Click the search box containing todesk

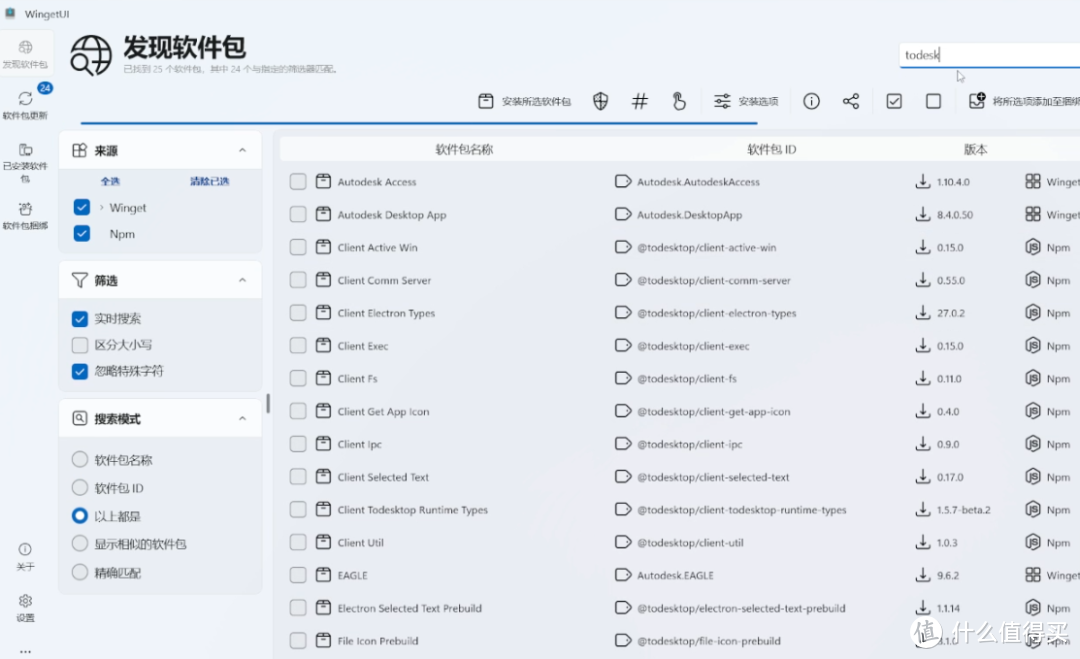click(x=989, y=55)
